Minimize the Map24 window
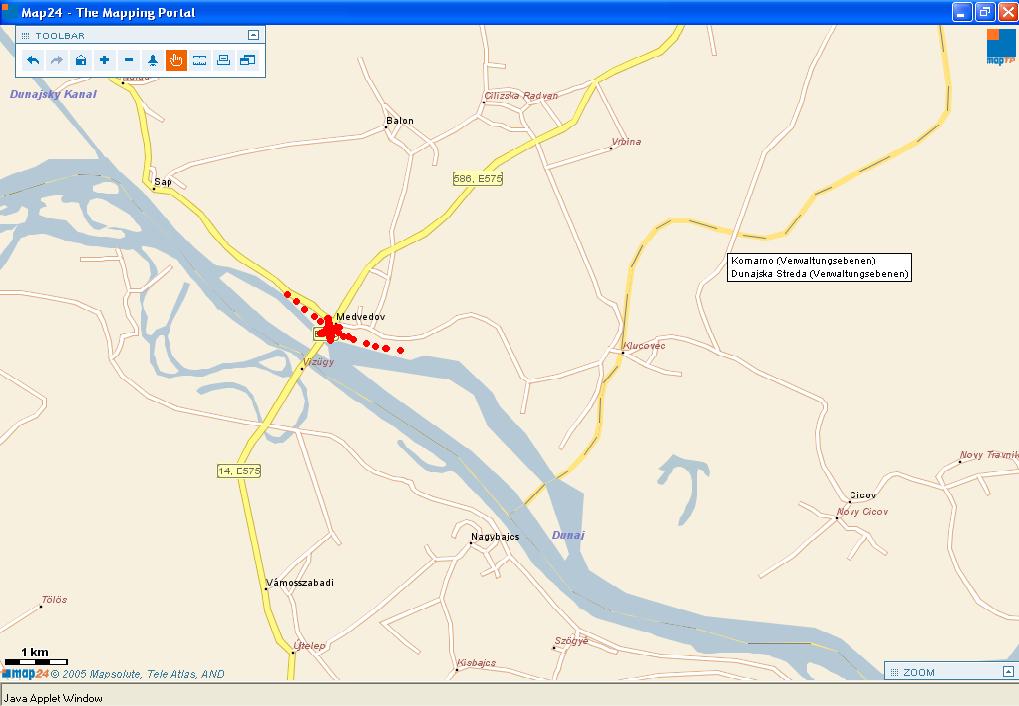1019x706 pixels. tap(962, 12)
